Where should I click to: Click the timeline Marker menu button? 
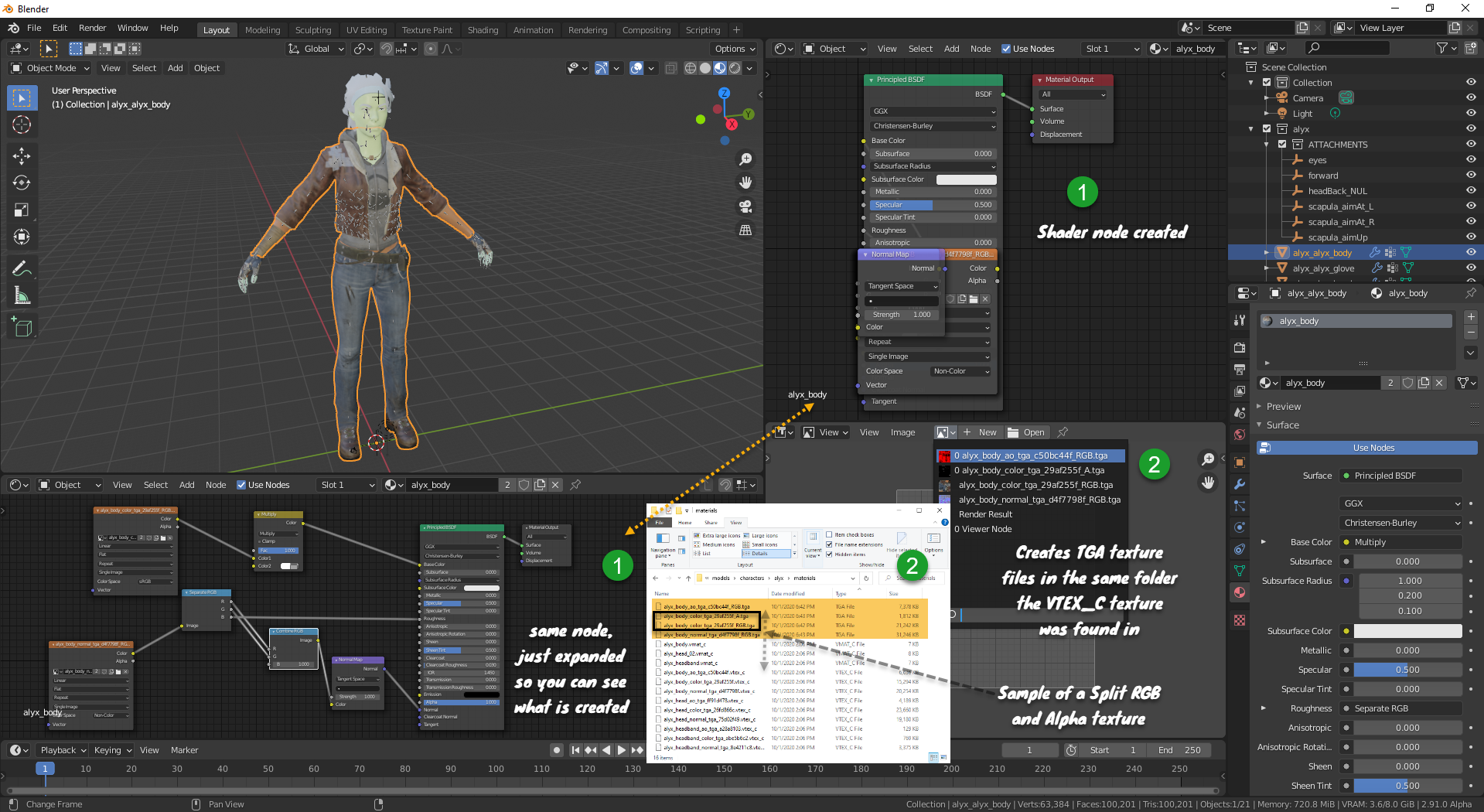click(184, 750)
